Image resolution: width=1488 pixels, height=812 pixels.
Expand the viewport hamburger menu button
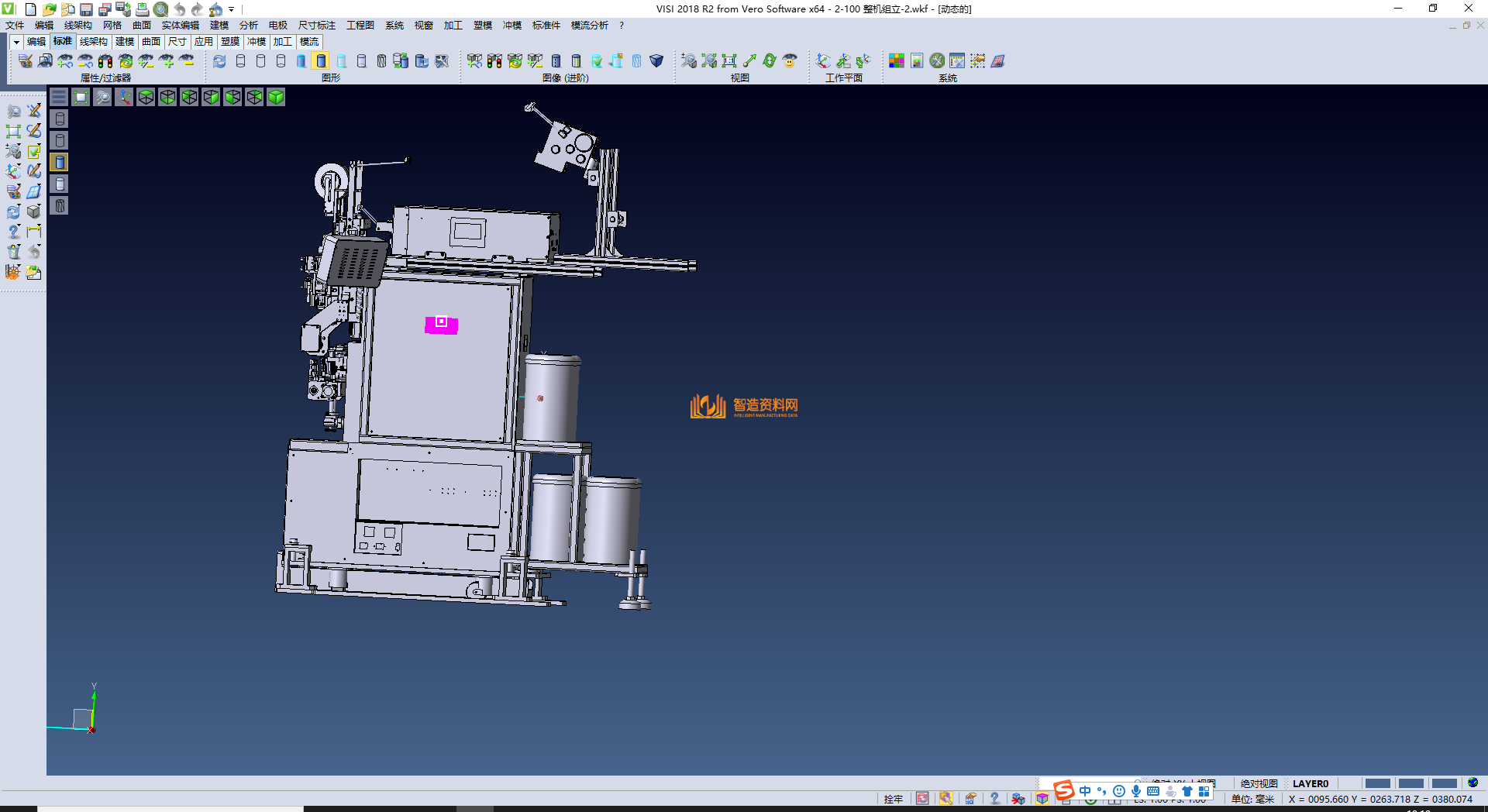[x=59, y=97]
